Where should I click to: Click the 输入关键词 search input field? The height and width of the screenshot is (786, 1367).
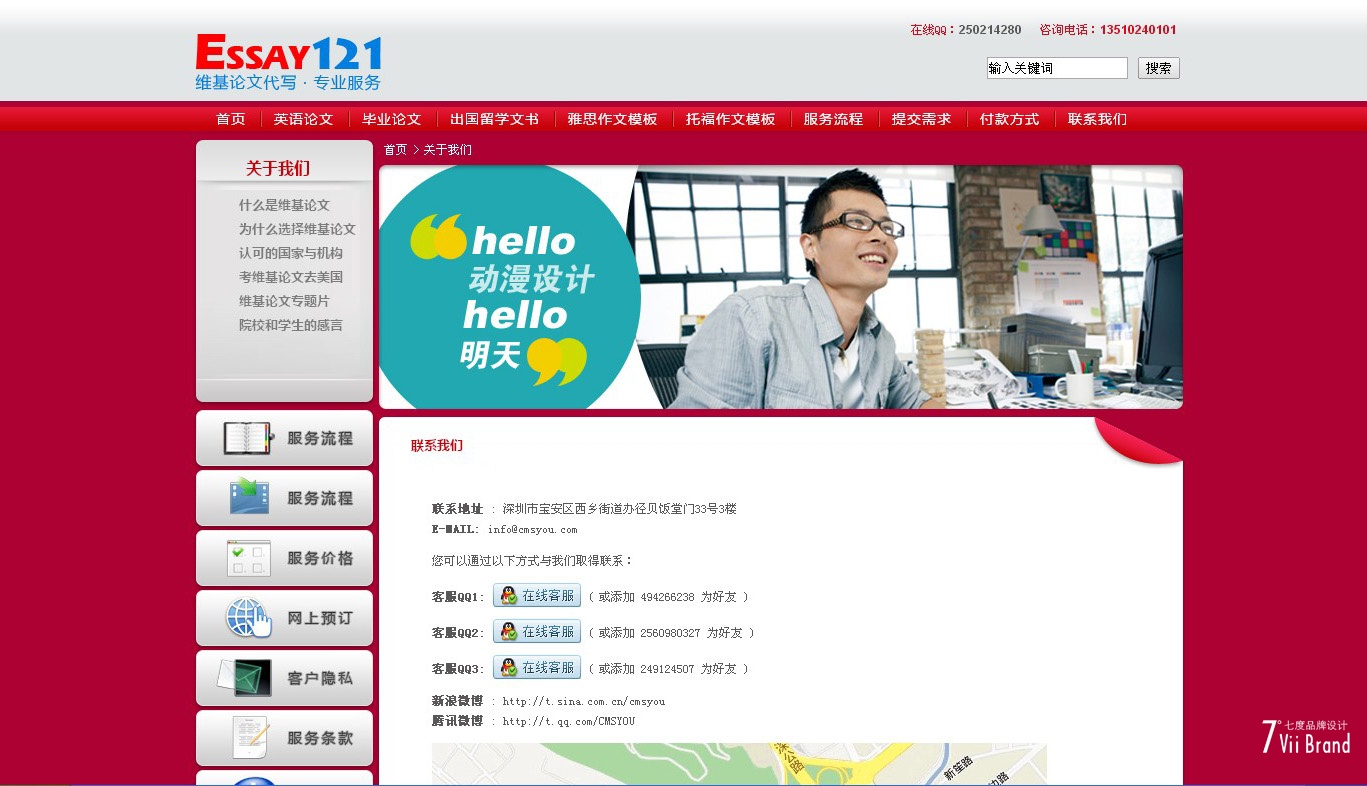(x=1056, y=68)
